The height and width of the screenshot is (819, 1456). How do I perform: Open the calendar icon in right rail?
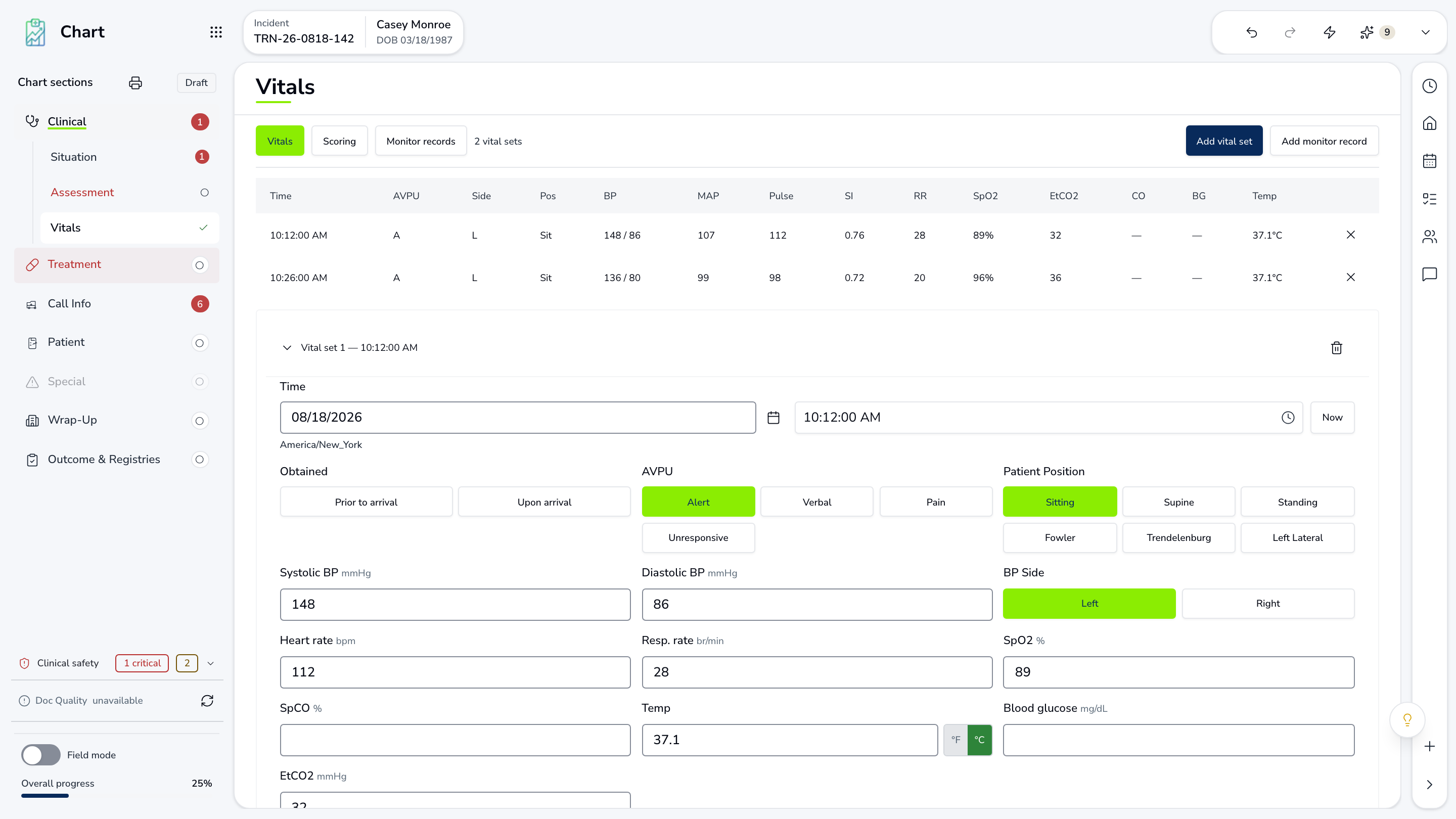tap(1429, 161)
